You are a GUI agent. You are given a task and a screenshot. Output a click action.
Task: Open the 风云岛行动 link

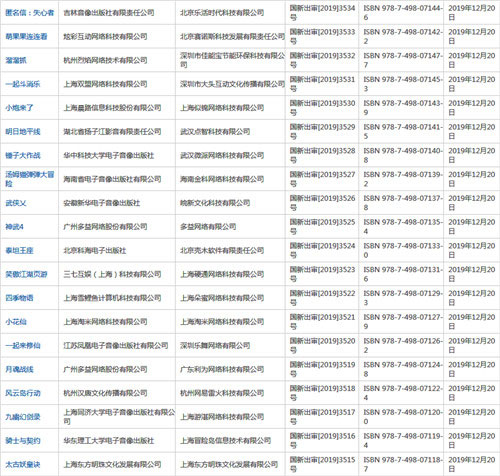[x=23, y=393]
